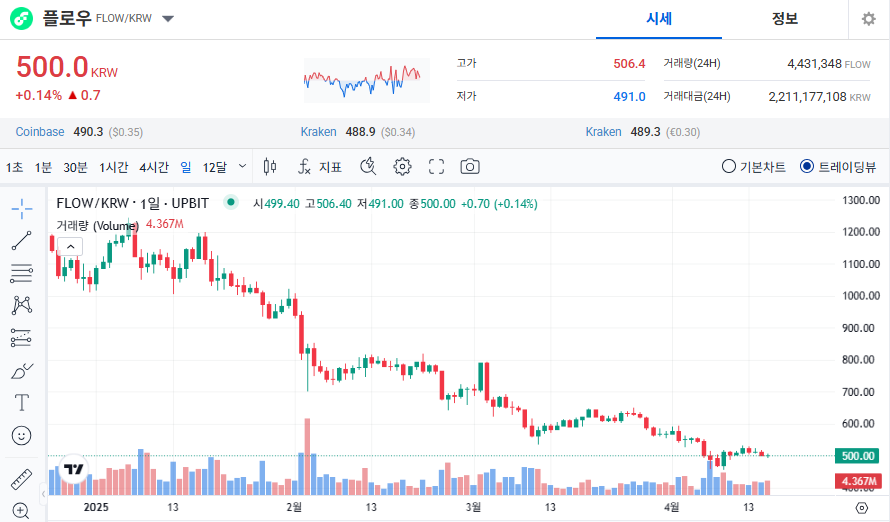
Task: Click the 고가 506.4 value
Action: pos(629,64)
